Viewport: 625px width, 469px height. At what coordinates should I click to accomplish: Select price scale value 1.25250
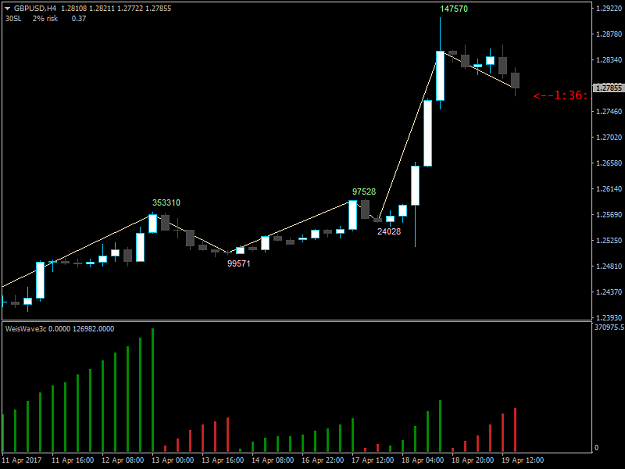(x=609, y=241)
